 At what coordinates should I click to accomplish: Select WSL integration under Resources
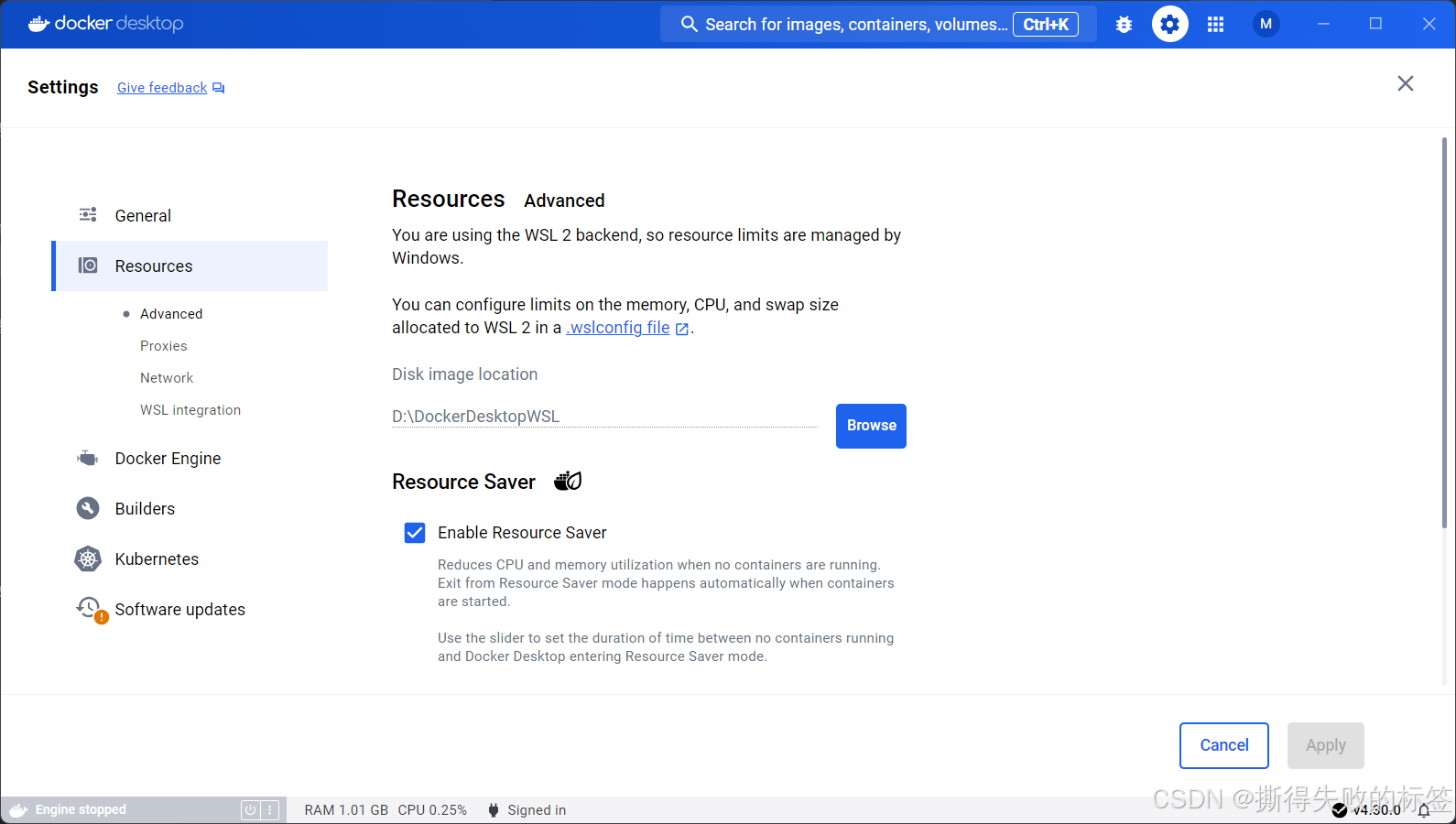pos(190,410)
